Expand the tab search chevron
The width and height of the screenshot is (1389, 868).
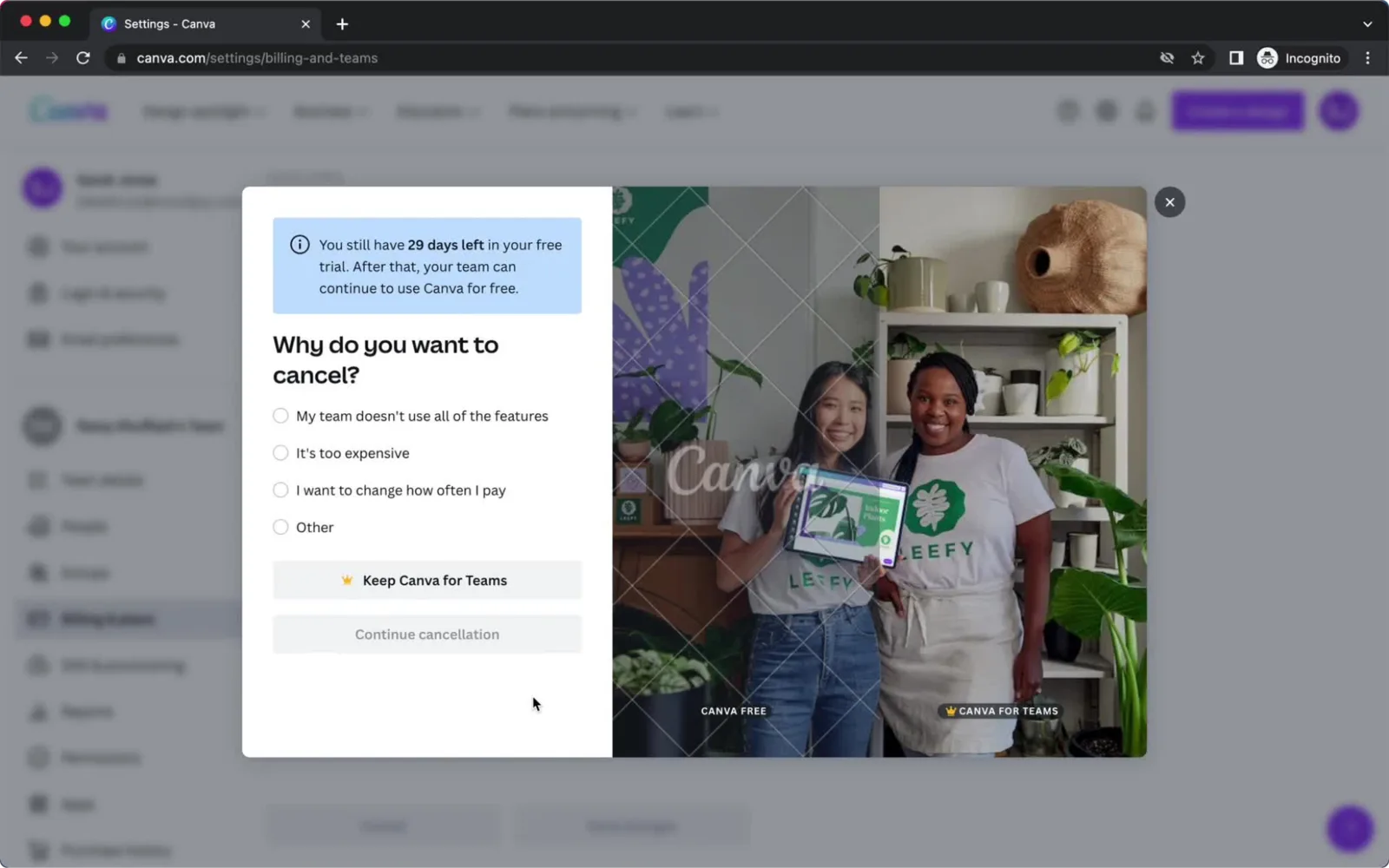[1367, 24]
